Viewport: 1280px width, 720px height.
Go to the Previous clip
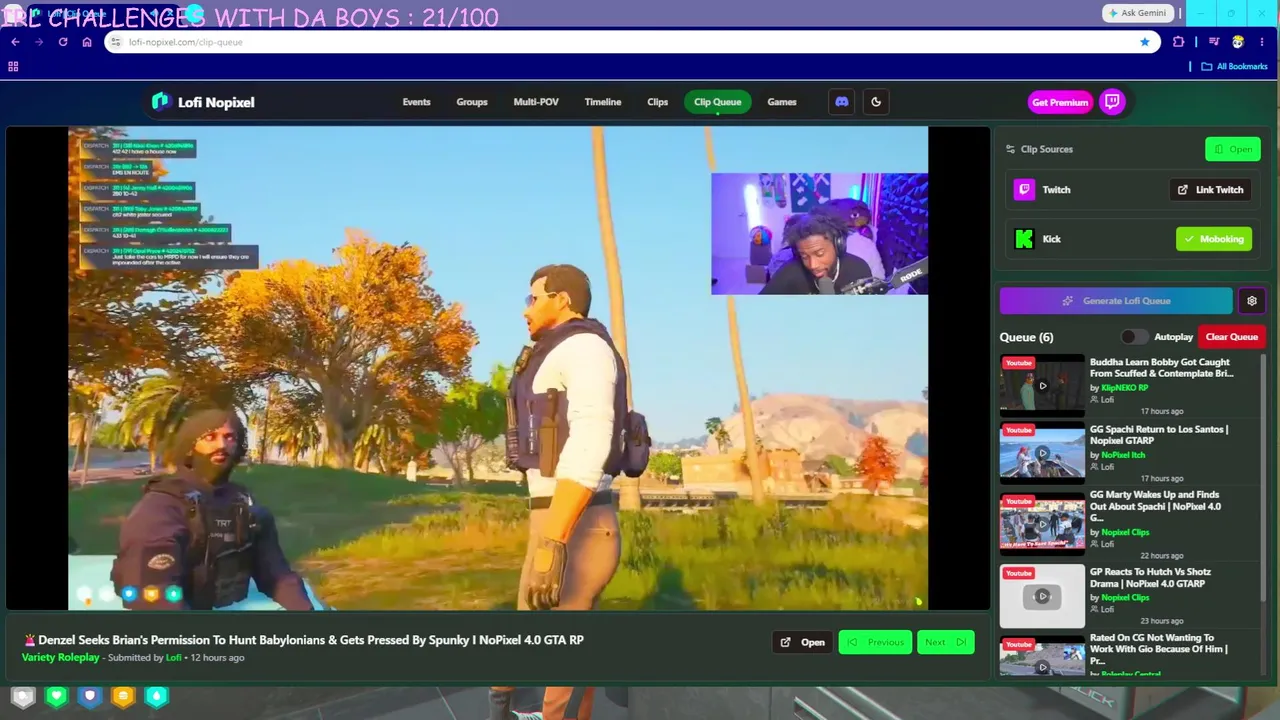[x=876, y=642]
